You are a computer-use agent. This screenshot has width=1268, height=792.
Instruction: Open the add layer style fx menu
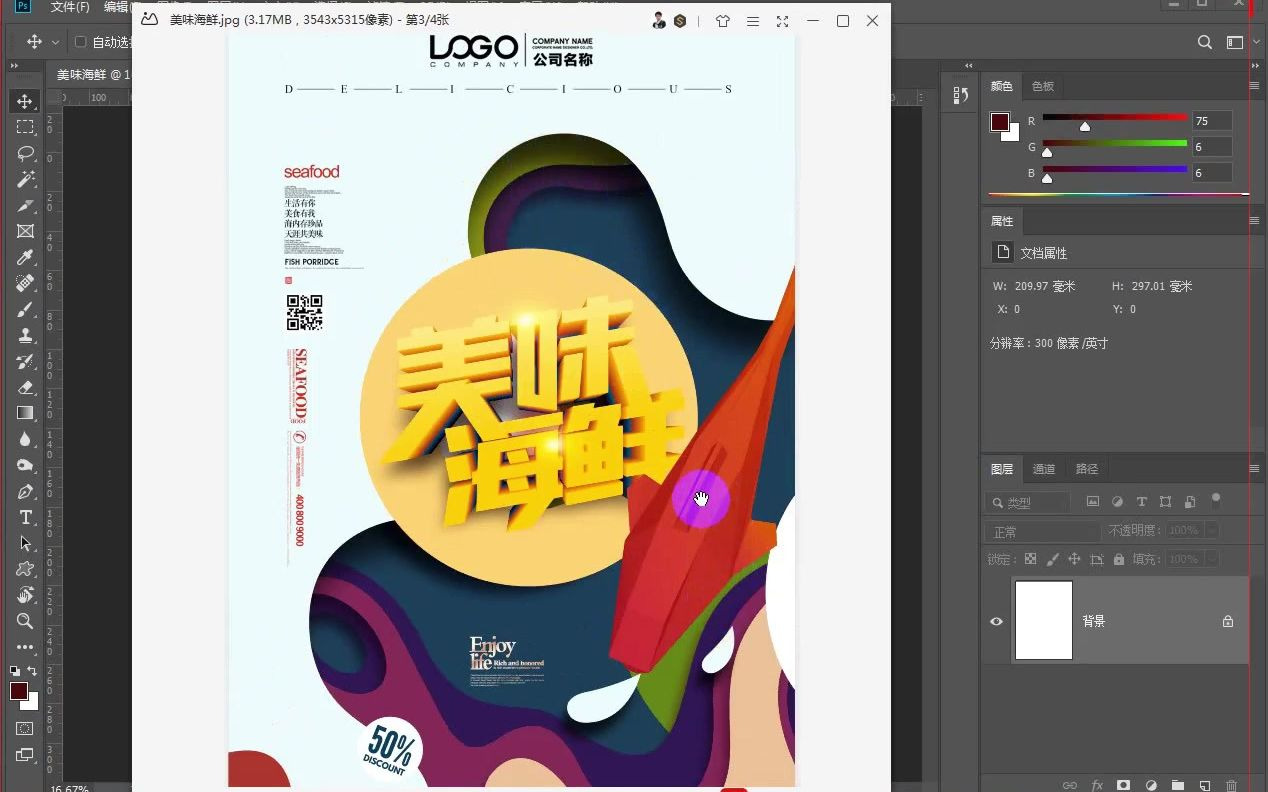1096,785
